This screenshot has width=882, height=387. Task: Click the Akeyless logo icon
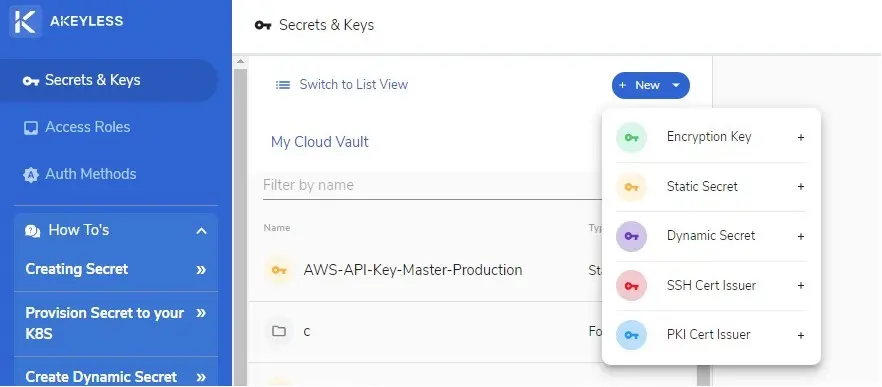25,22
